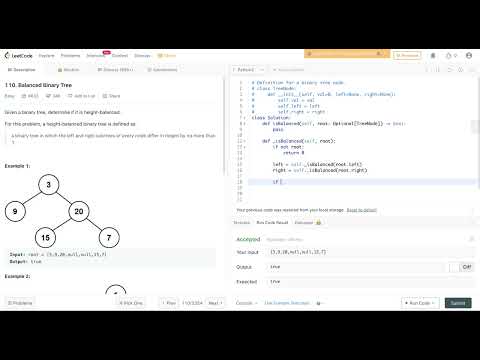This screenshot has width=480, height=360.
Task: Go to previous problem with Prev
Action: [169, 303]
